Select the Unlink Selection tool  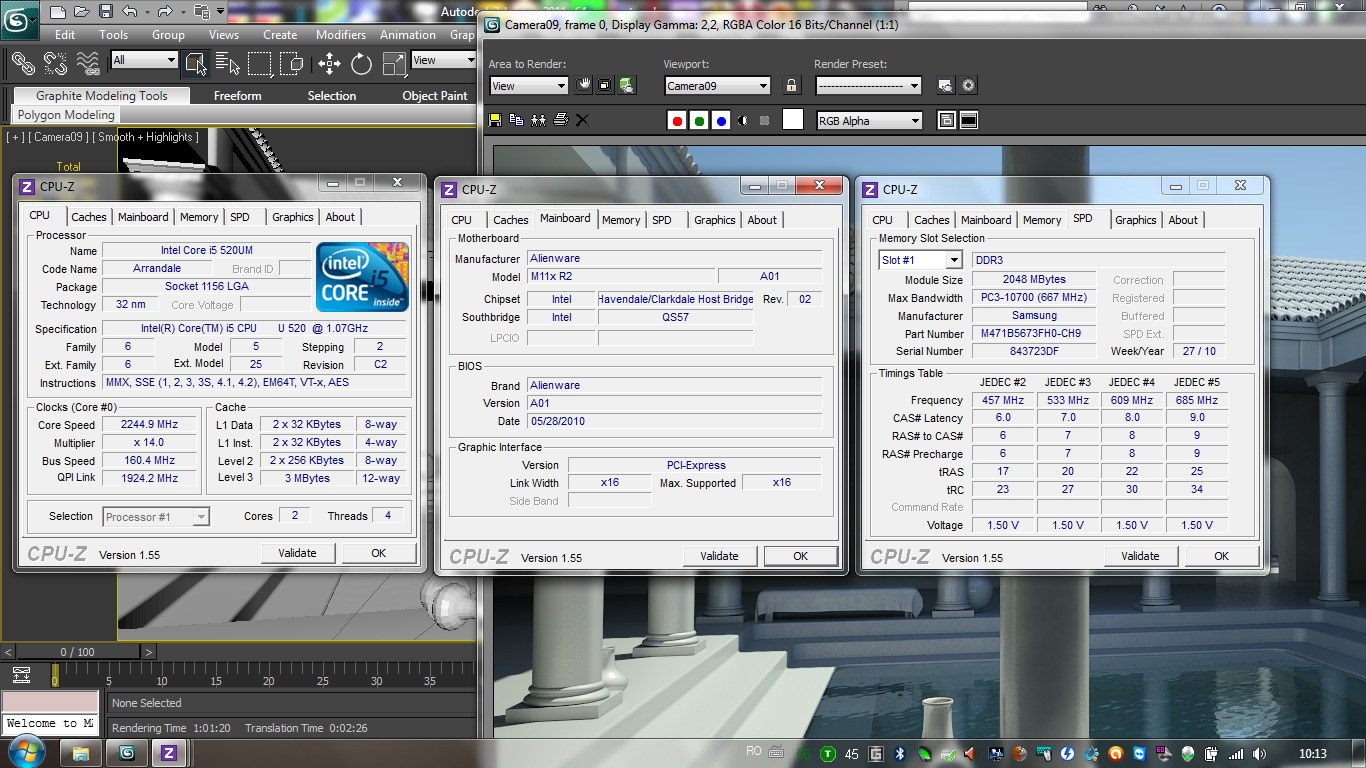(55, 64)
